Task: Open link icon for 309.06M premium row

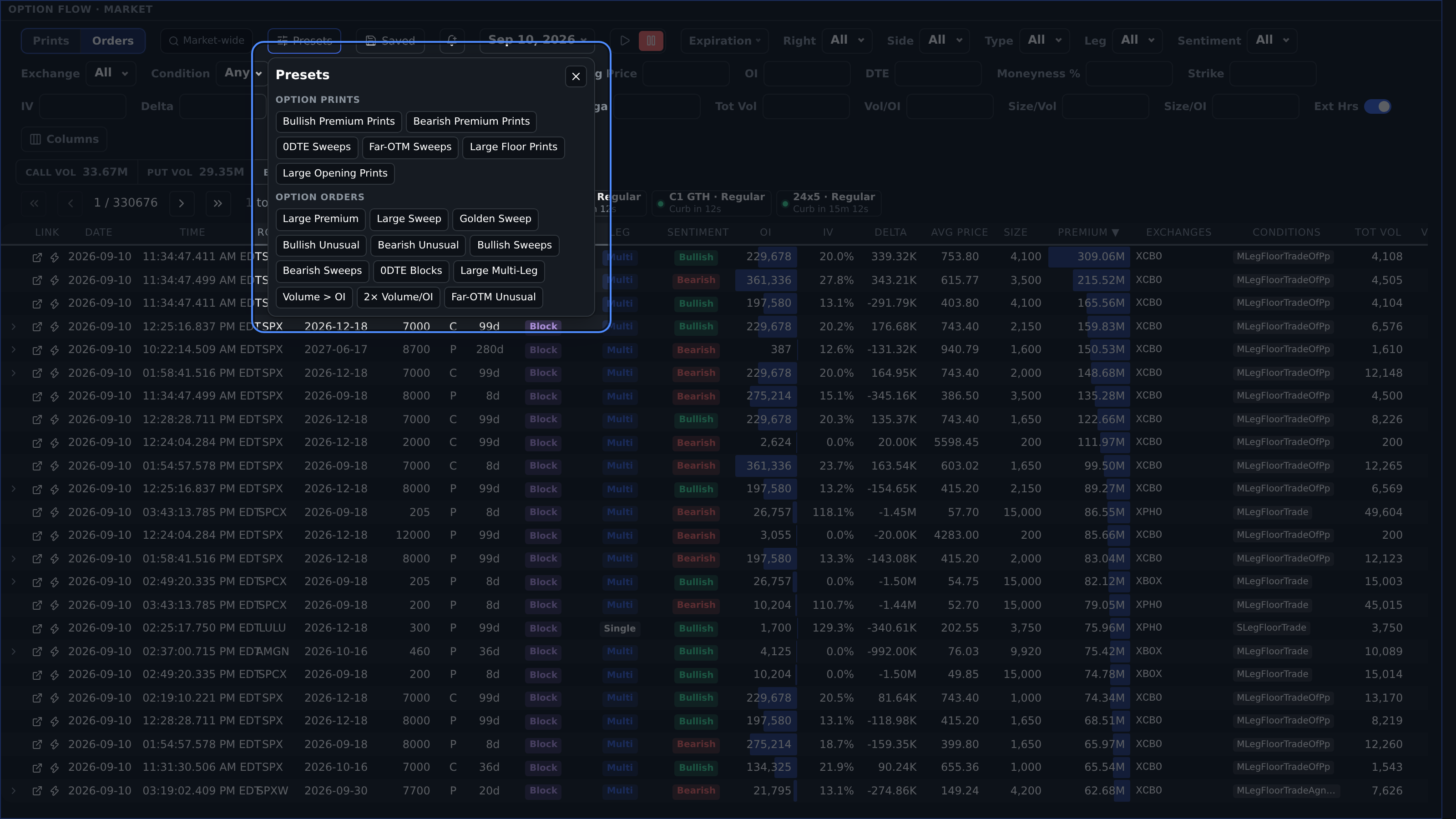Action: 37,257
